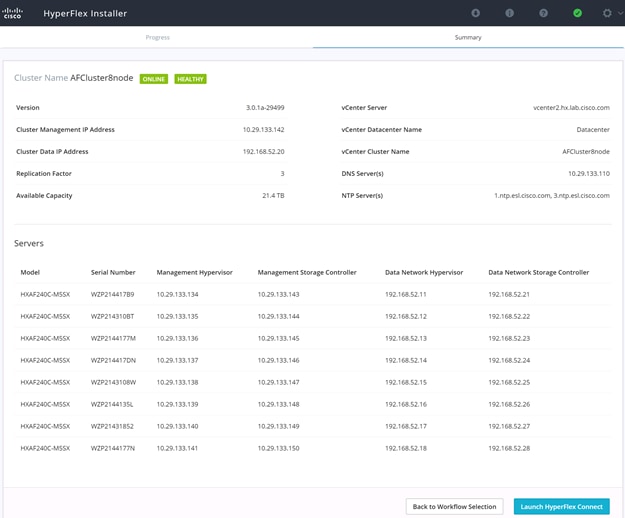Select hypervisor IP 10.29.133.139

pos(177,404)
